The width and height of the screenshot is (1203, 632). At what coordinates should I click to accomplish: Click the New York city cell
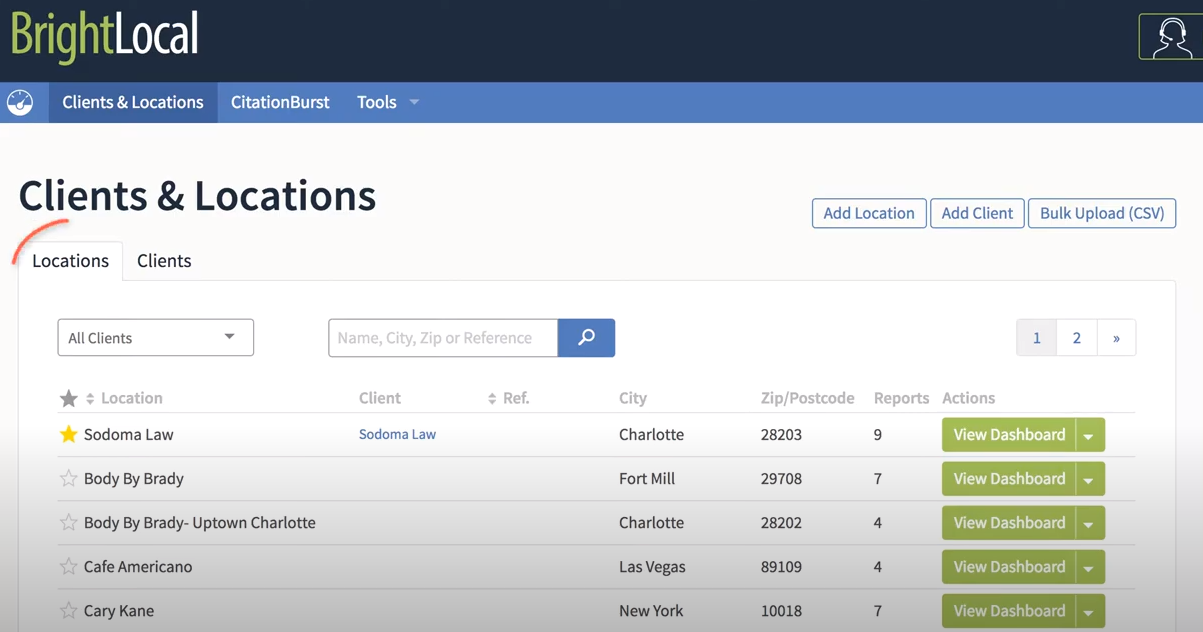point(651,610)
